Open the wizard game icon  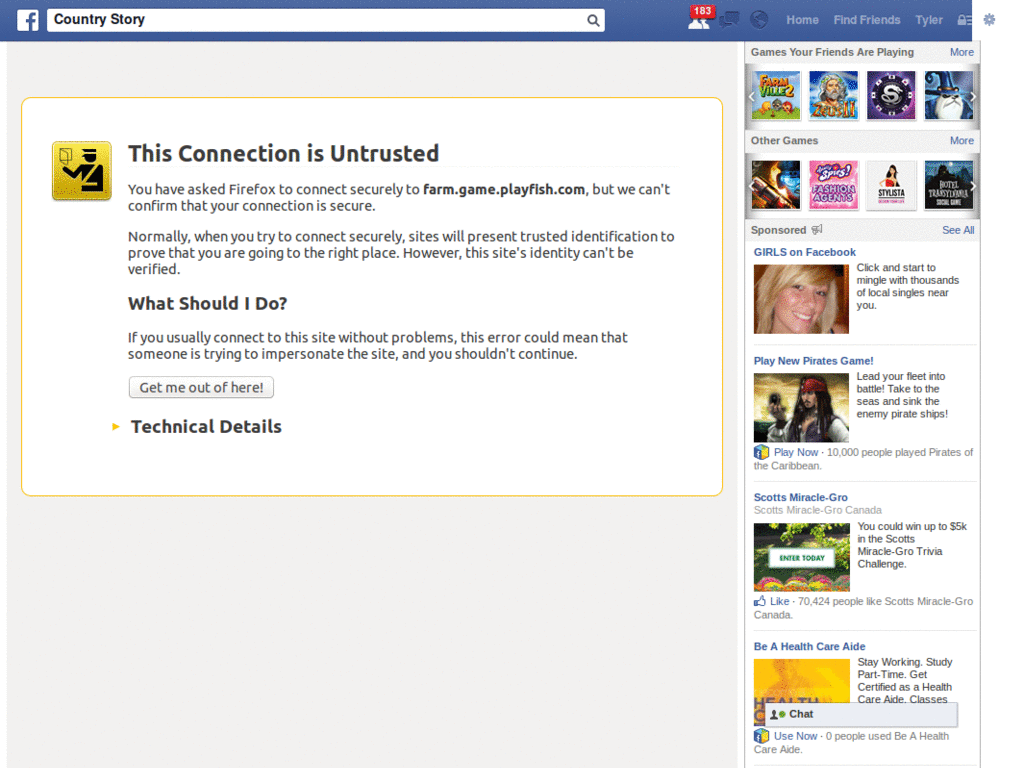tap(949, 95)
